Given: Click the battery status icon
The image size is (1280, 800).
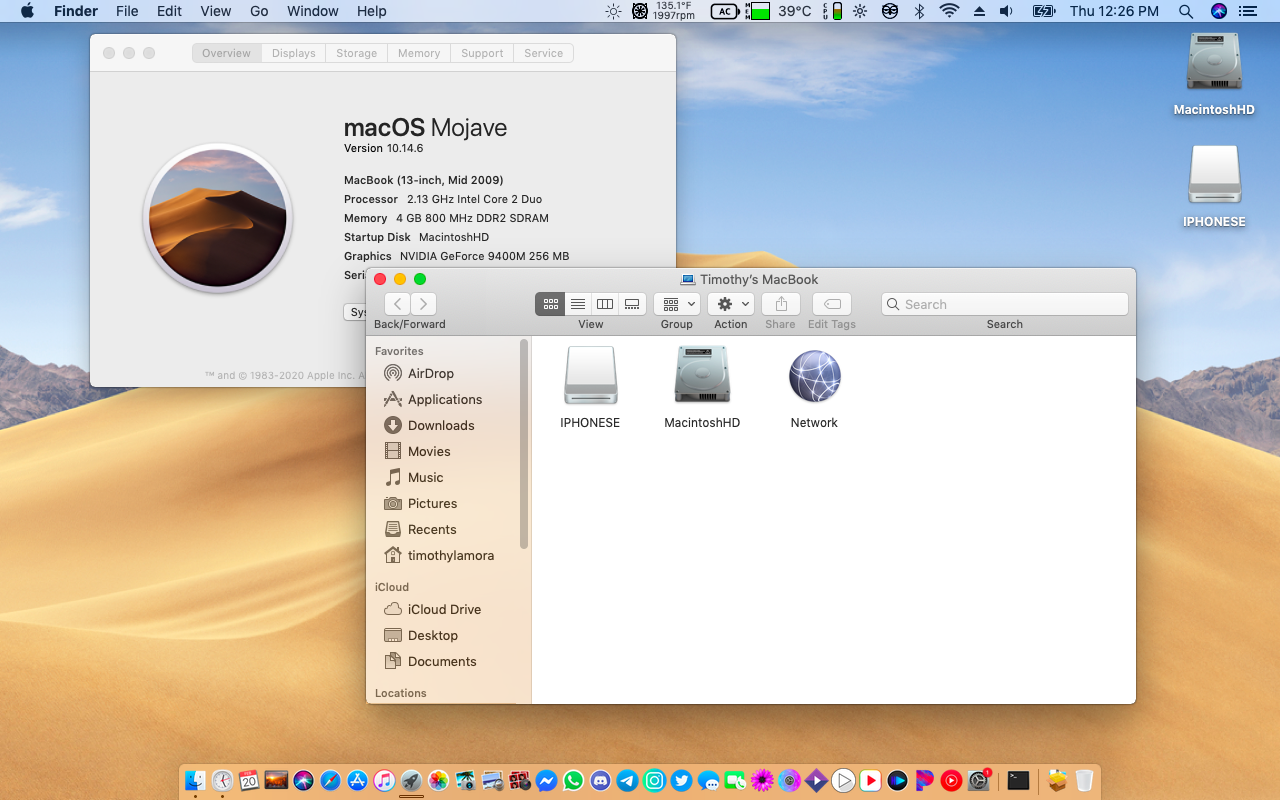Looking at the screenshot, I should [1043, 11].
